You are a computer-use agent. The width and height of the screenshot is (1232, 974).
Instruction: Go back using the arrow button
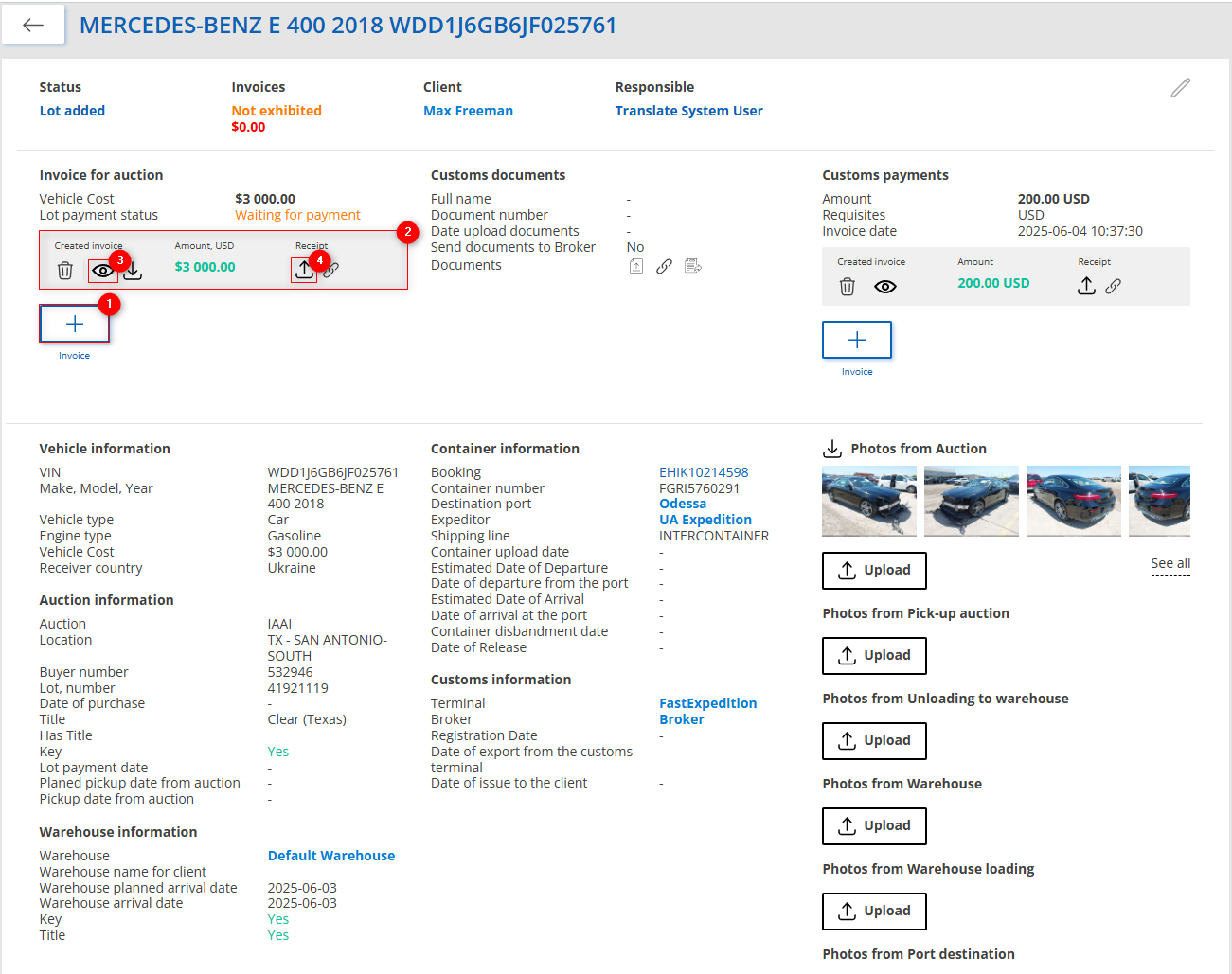[33, 26]
